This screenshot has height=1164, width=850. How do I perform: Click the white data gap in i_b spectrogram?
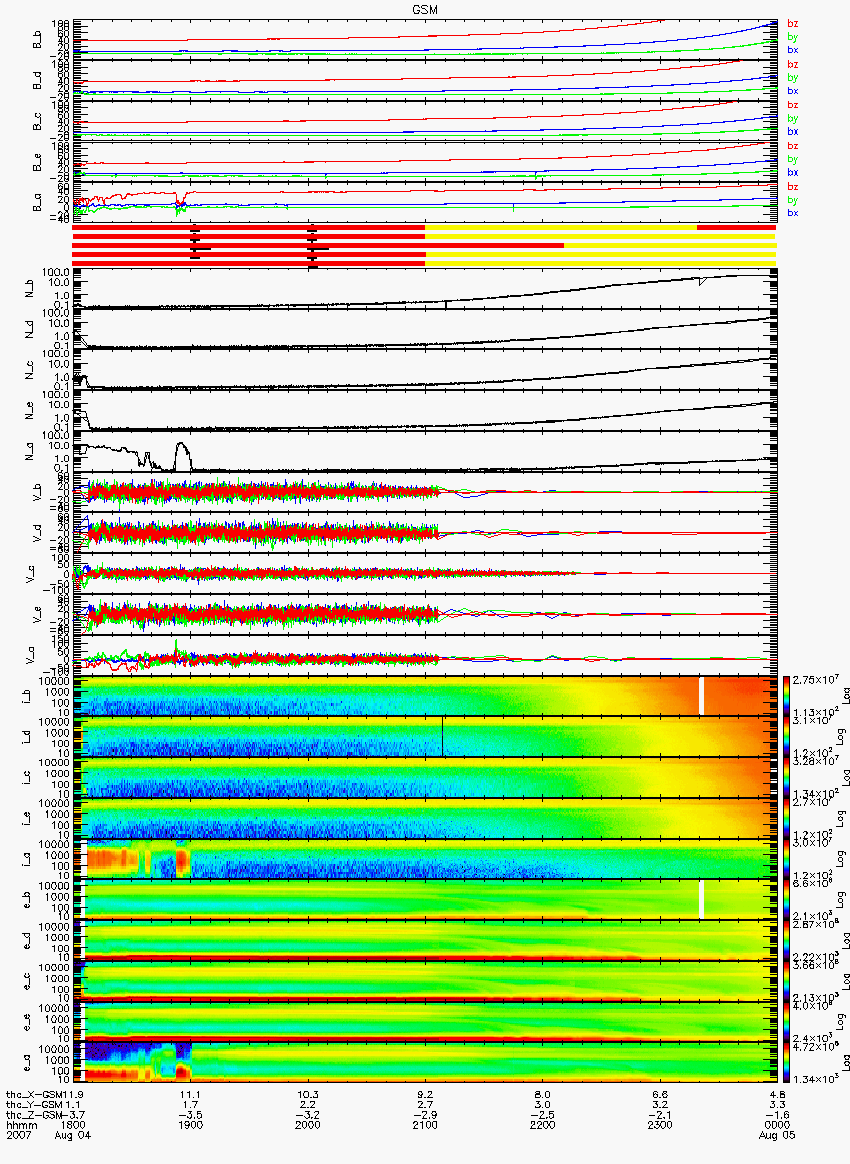tap(701, 696)
